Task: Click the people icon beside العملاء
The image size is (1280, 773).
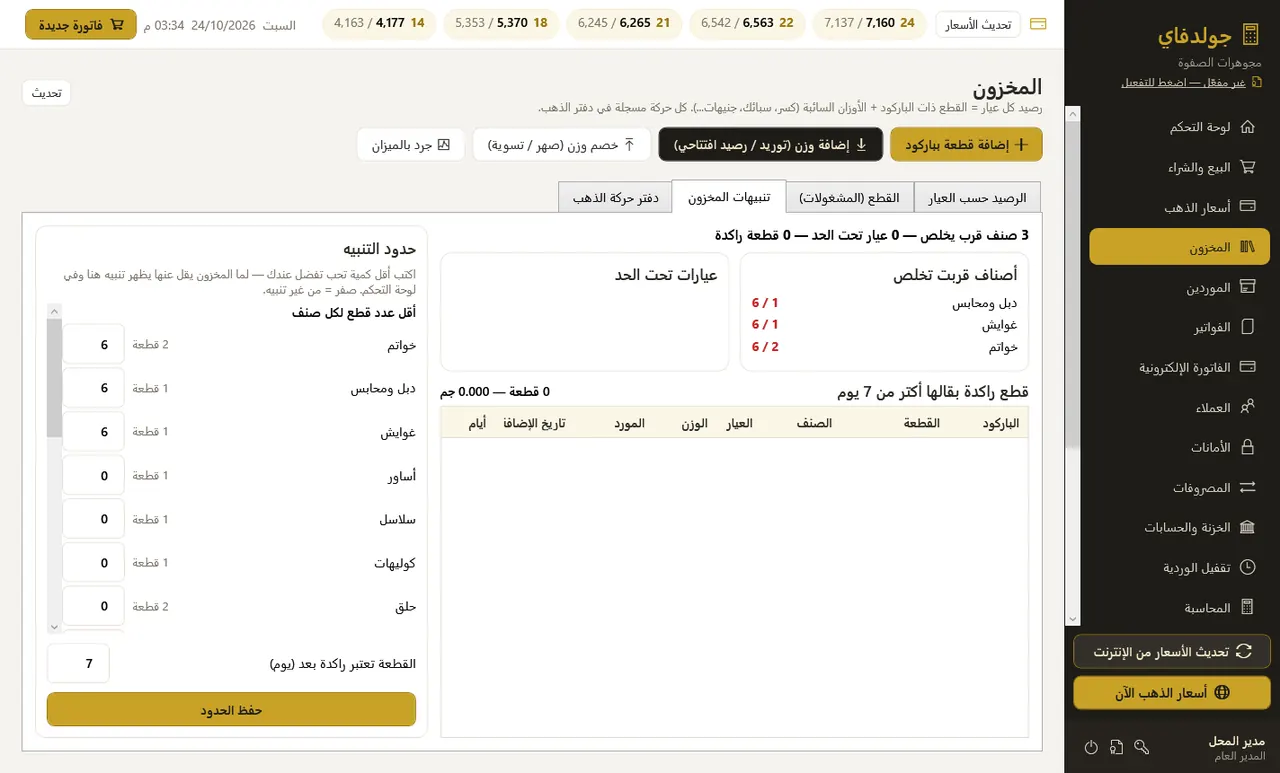Action: 1247,407
